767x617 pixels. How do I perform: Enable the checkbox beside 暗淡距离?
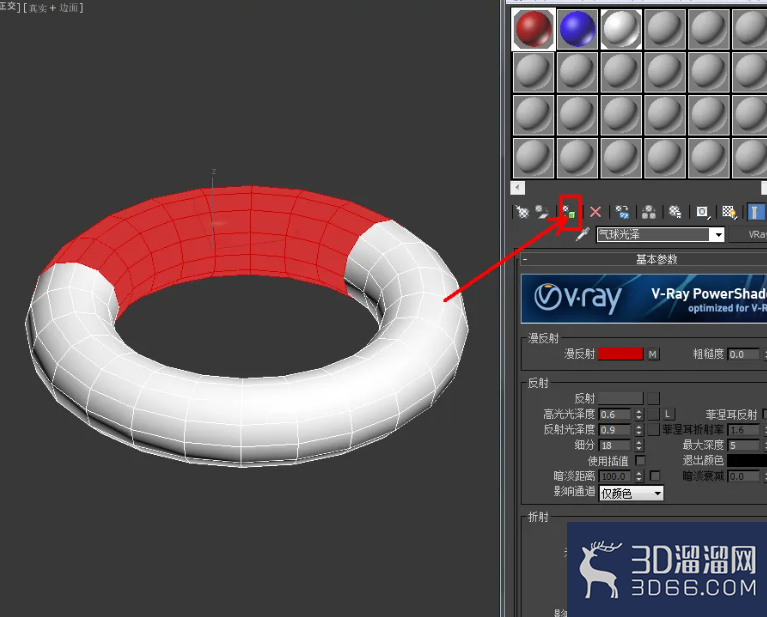coord(655,476)
